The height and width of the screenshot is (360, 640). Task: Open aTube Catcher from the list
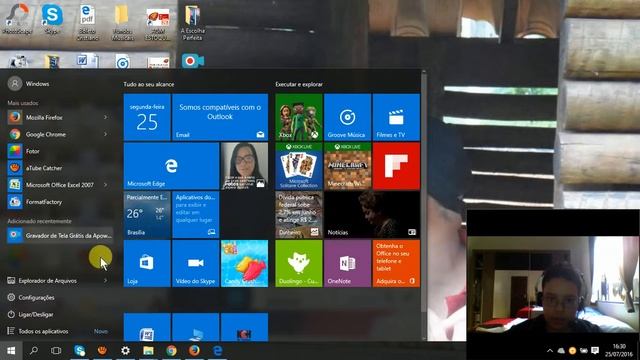(59, 168)
